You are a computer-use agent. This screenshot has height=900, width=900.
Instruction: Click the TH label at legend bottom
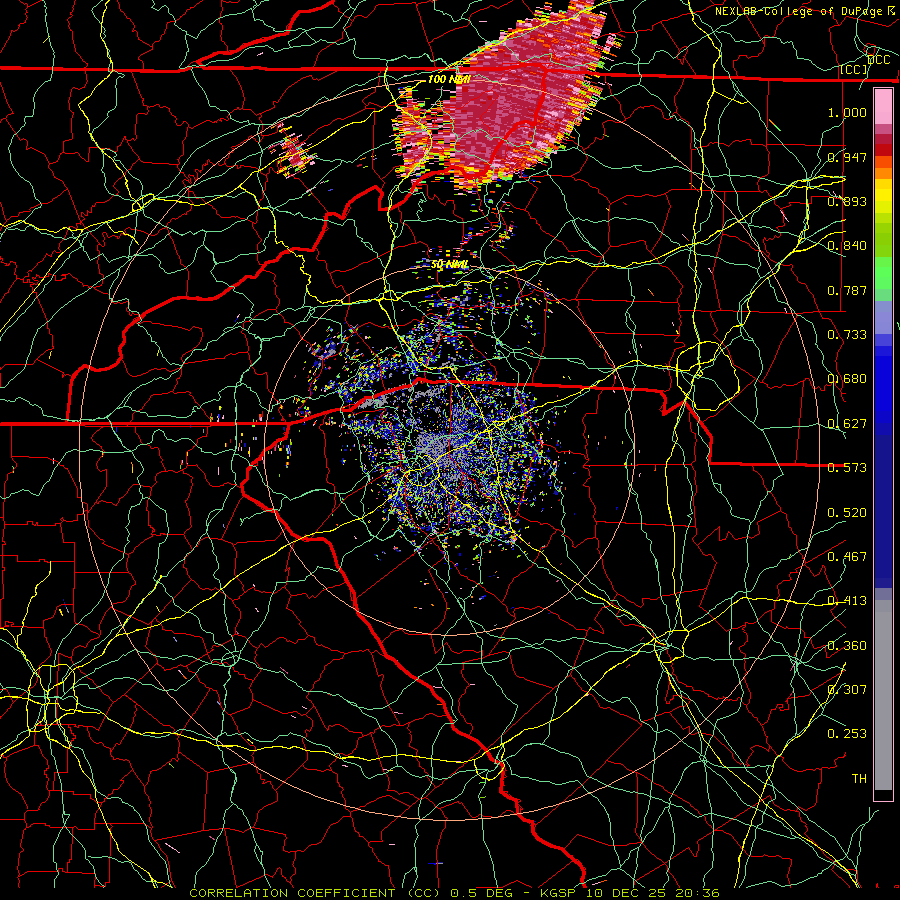click(859, 778)
